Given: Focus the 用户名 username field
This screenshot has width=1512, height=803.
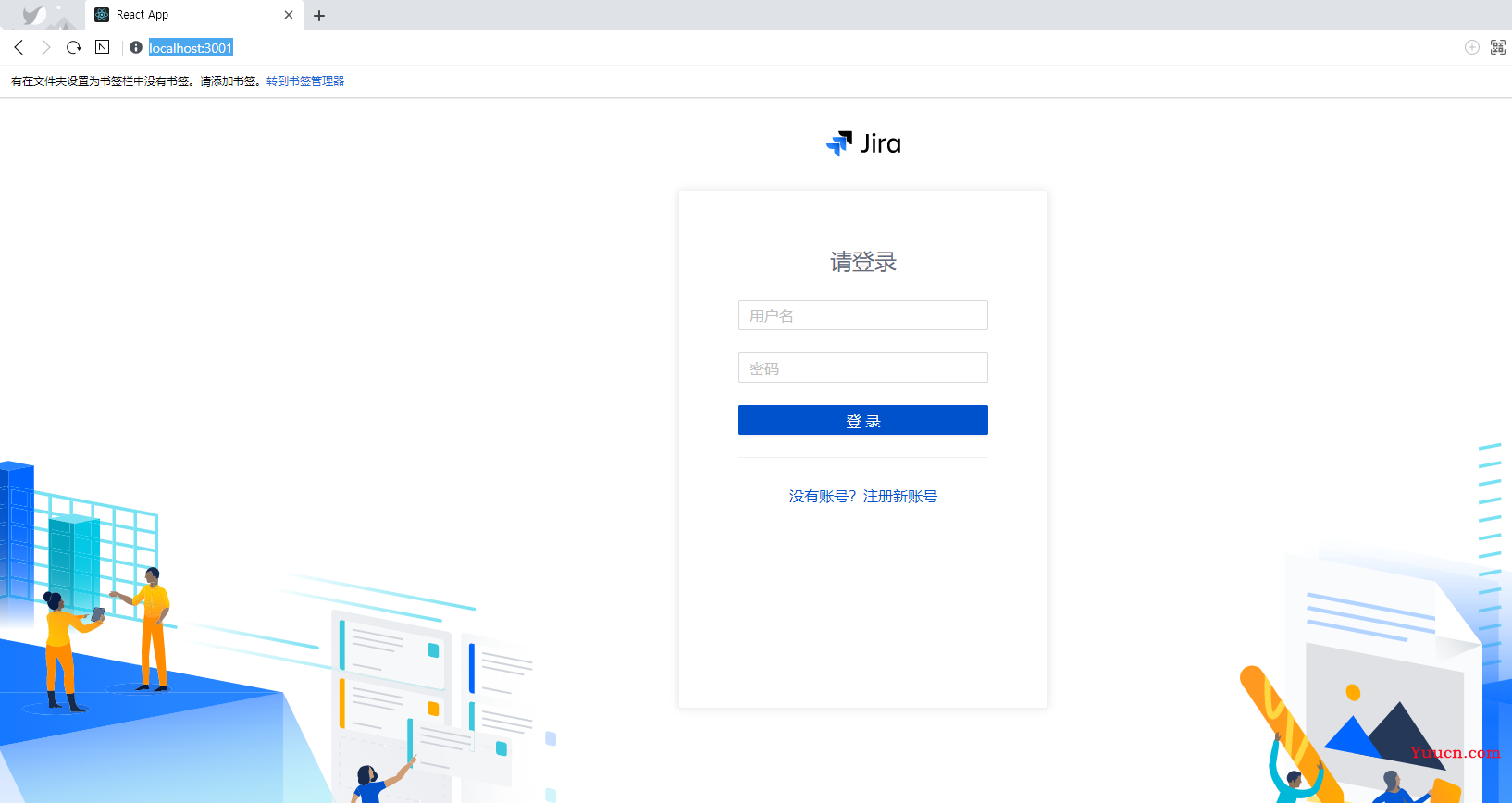Looking at the screenshot, I should tap(863, 315).
